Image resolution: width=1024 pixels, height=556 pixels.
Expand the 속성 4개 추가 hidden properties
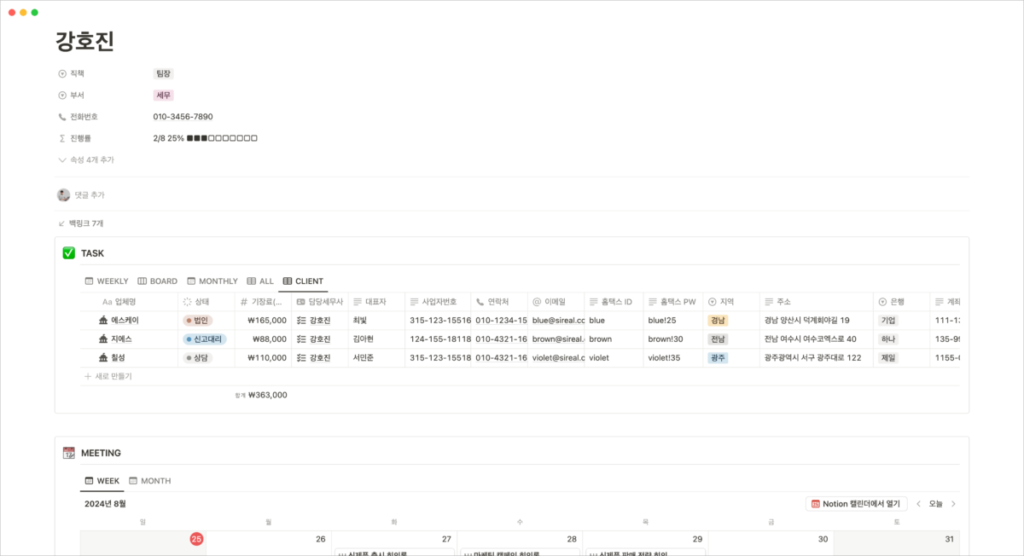87,160
